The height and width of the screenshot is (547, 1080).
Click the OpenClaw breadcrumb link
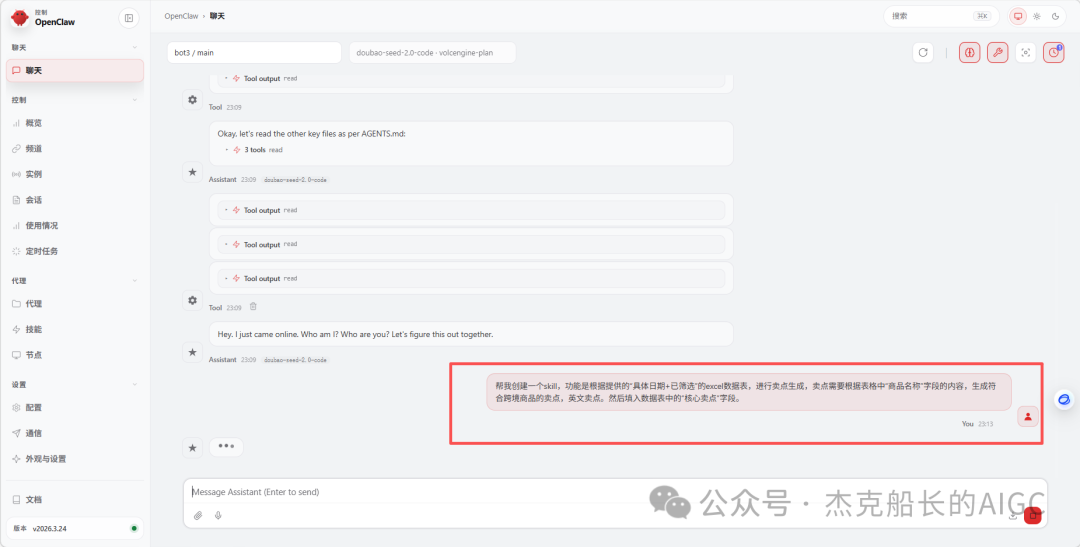[x=181, y=16]
